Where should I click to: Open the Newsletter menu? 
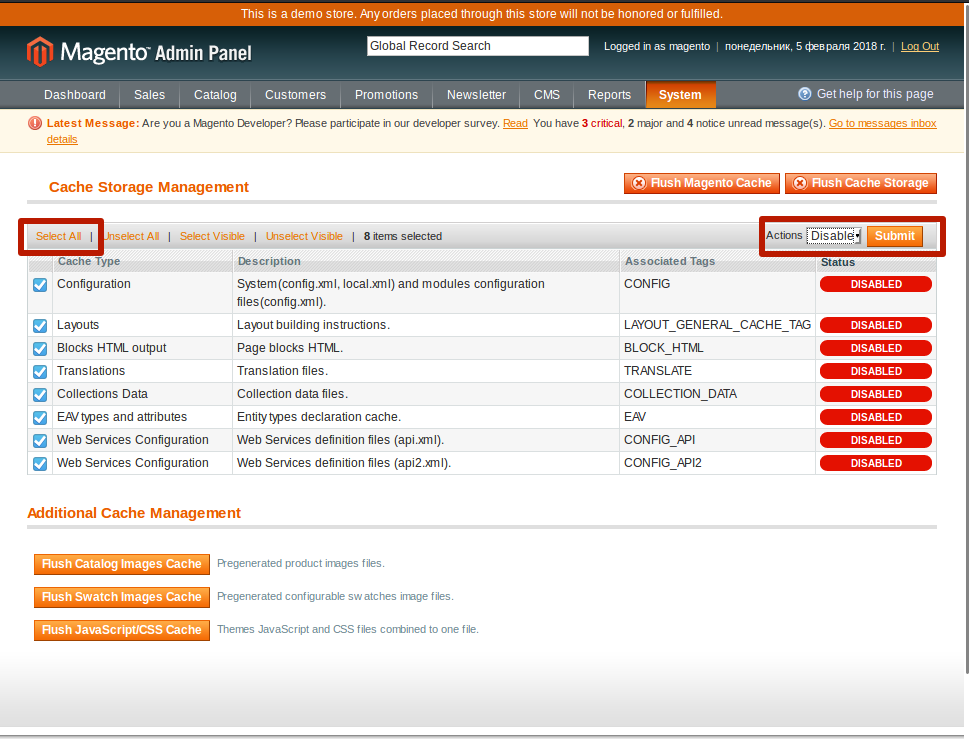(x=476, y=95)
